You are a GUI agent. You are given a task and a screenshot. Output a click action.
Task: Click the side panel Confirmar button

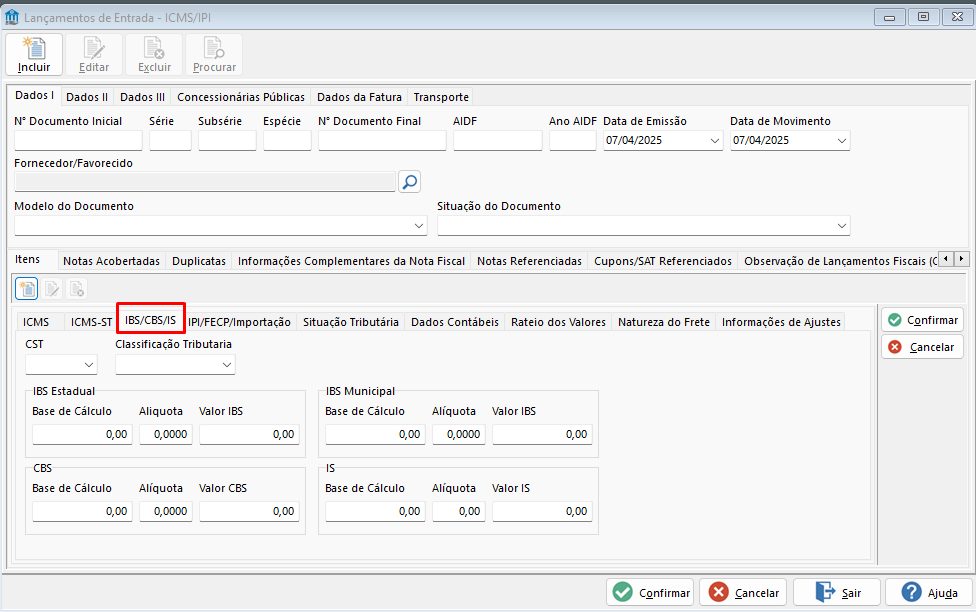point(922,320)
